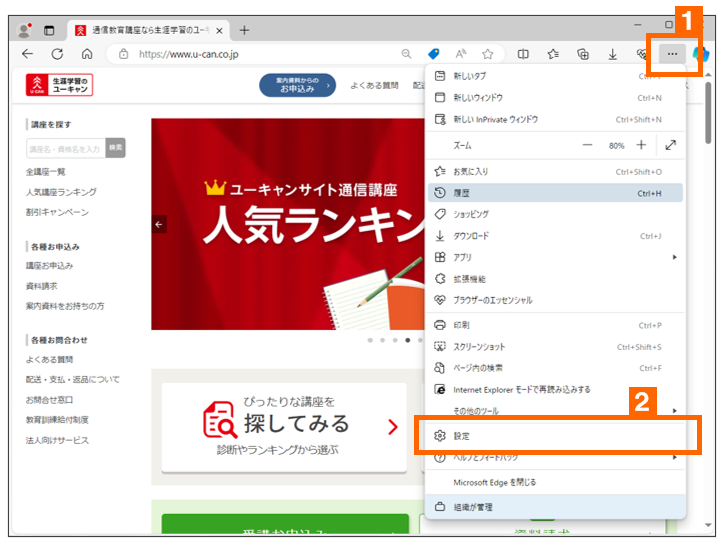Open the Settings and more (…) menu button
Screen dimensions: 725x546
tap(673, 54)
